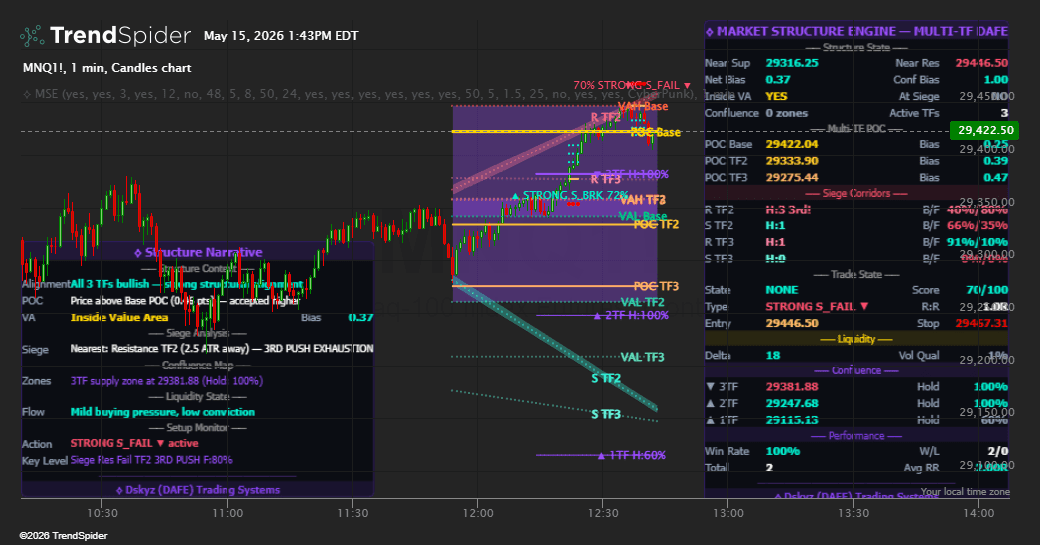Click the 3TF supply zone at 29381.88 text

166,381
